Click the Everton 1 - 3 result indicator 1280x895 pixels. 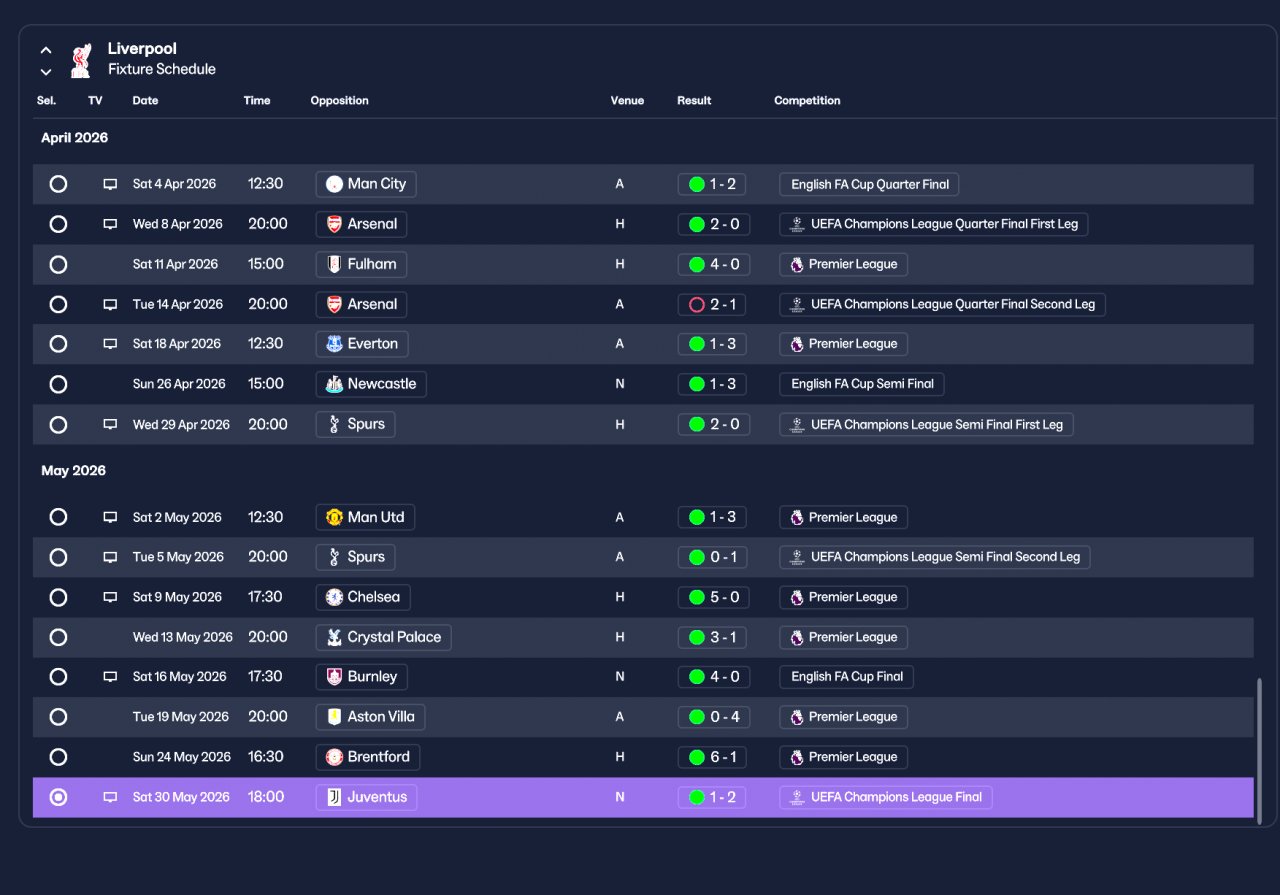coord(713,344)
